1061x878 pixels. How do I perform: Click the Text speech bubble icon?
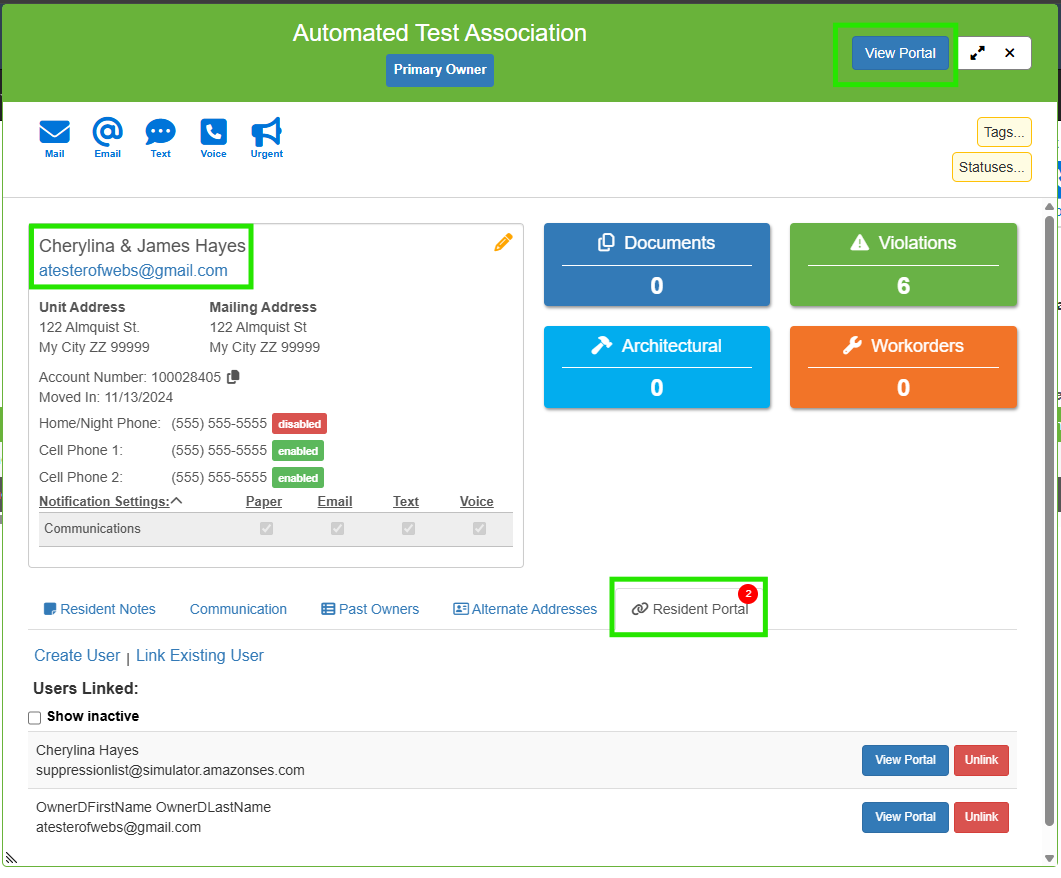160,133
